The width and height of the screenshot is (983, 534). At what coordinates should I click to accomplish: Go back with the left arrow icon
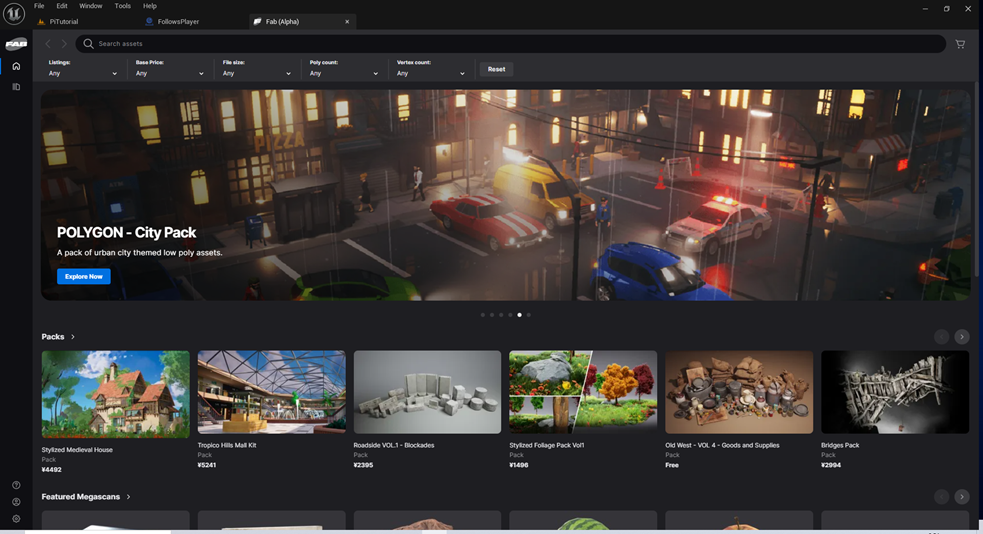pyautogui.click(x=48, y=44)
